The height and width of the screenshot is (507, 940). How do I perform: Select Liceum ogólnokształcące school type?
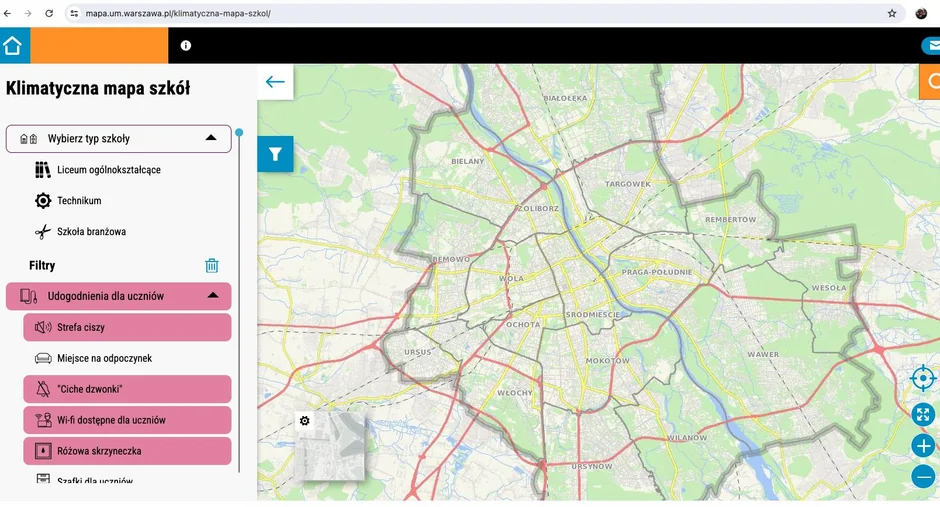[x=108, y=170]
